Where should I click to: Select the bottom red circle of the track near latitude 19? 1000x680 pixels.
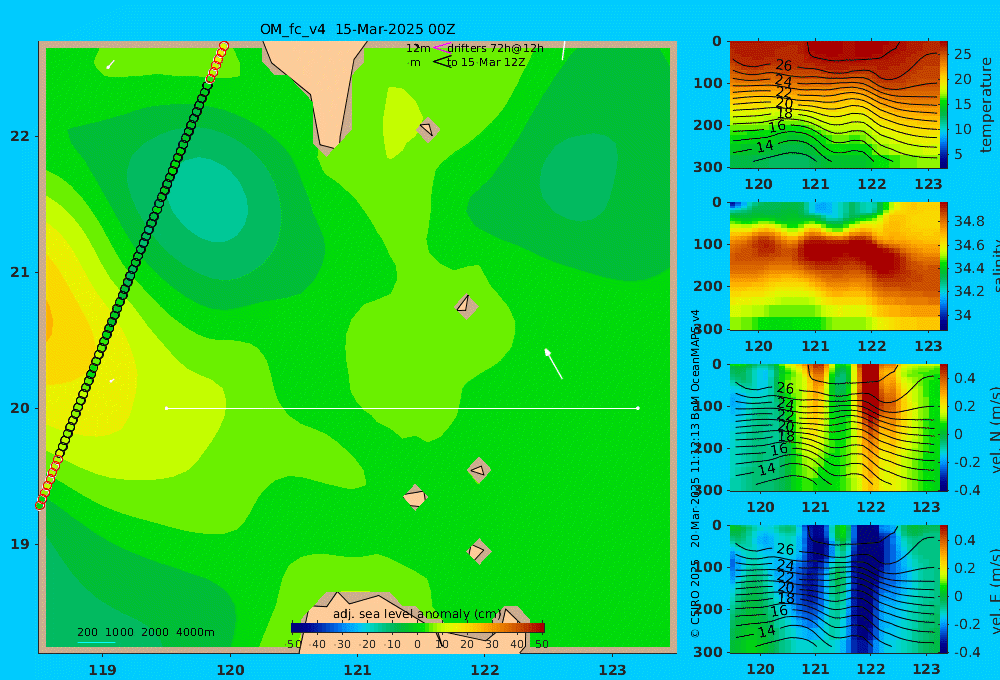[x=40, y=505]
